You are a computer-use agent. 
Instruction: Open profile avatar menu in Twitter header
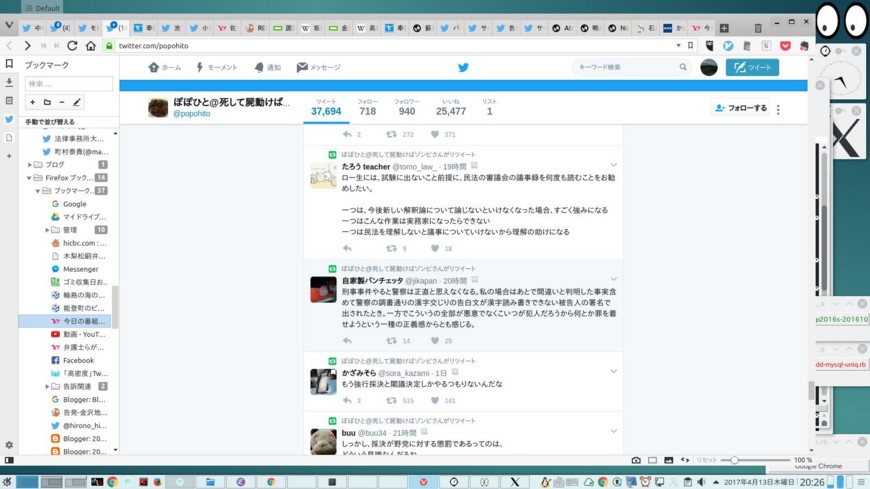[709, 67]
